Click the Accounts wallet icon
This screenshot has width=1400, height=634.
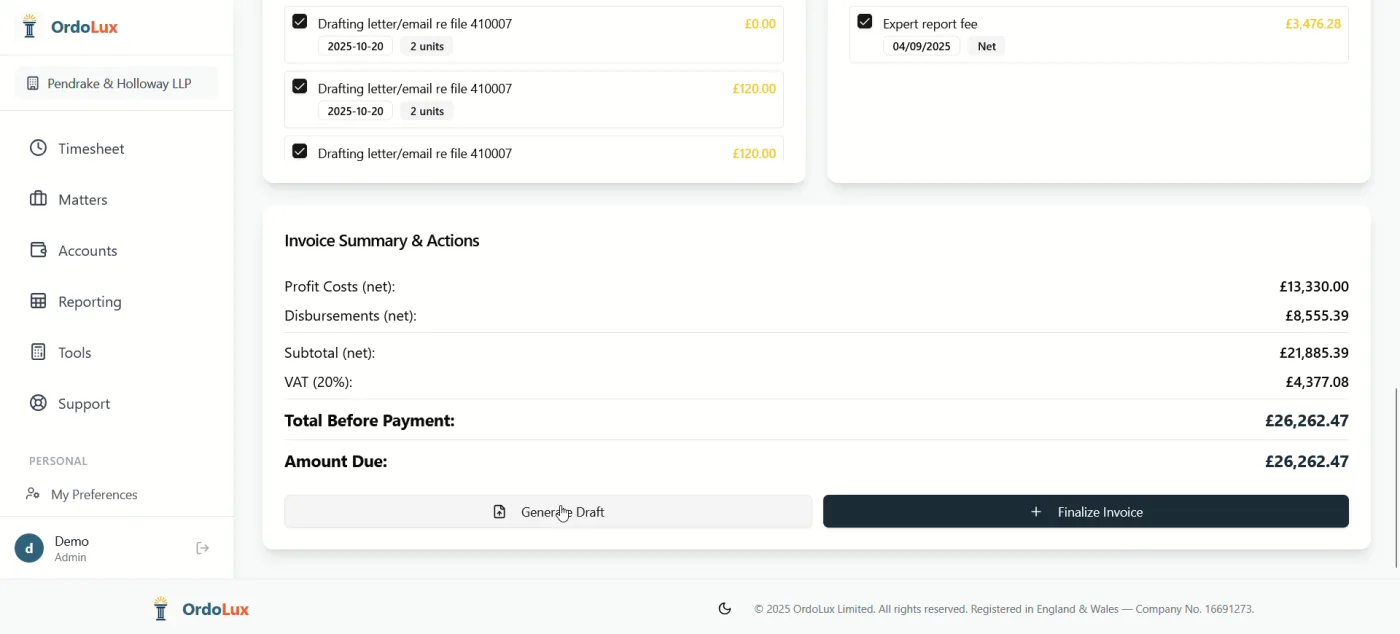pos(37,249)
